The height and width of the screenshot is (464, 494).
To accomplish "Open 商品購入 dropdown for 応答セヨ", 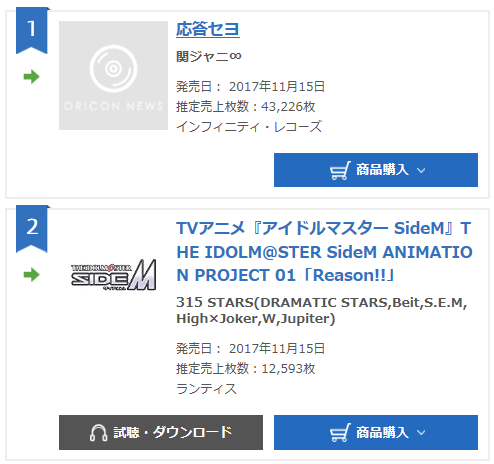I will (376, 170).
